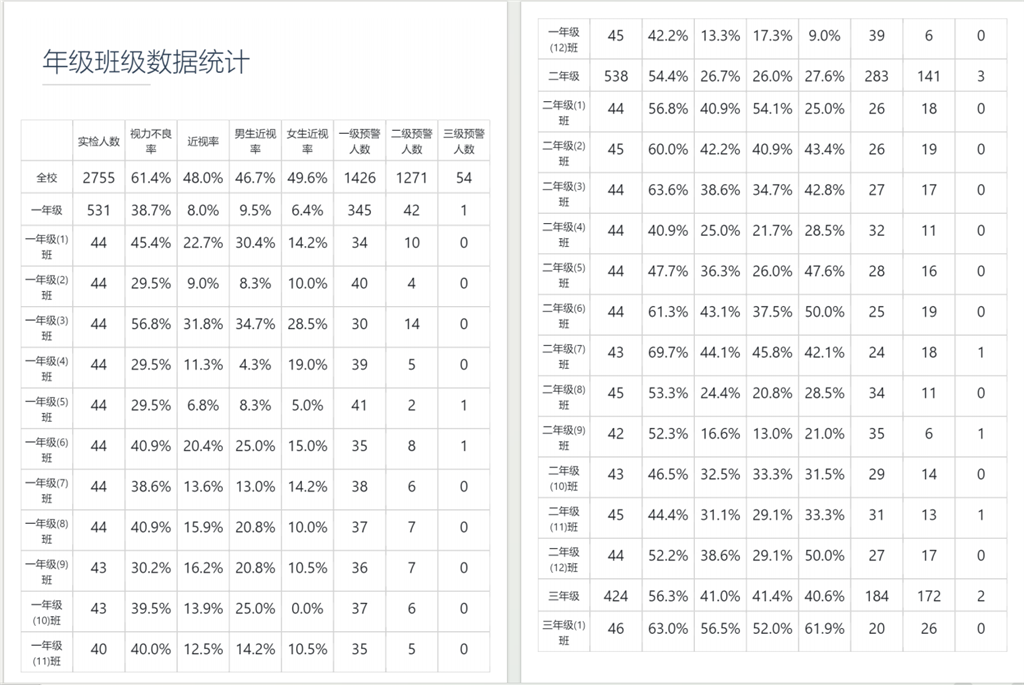Click the 全校 row label
This screenshot has width=1024, height=685.
click(x=46, y=178)
